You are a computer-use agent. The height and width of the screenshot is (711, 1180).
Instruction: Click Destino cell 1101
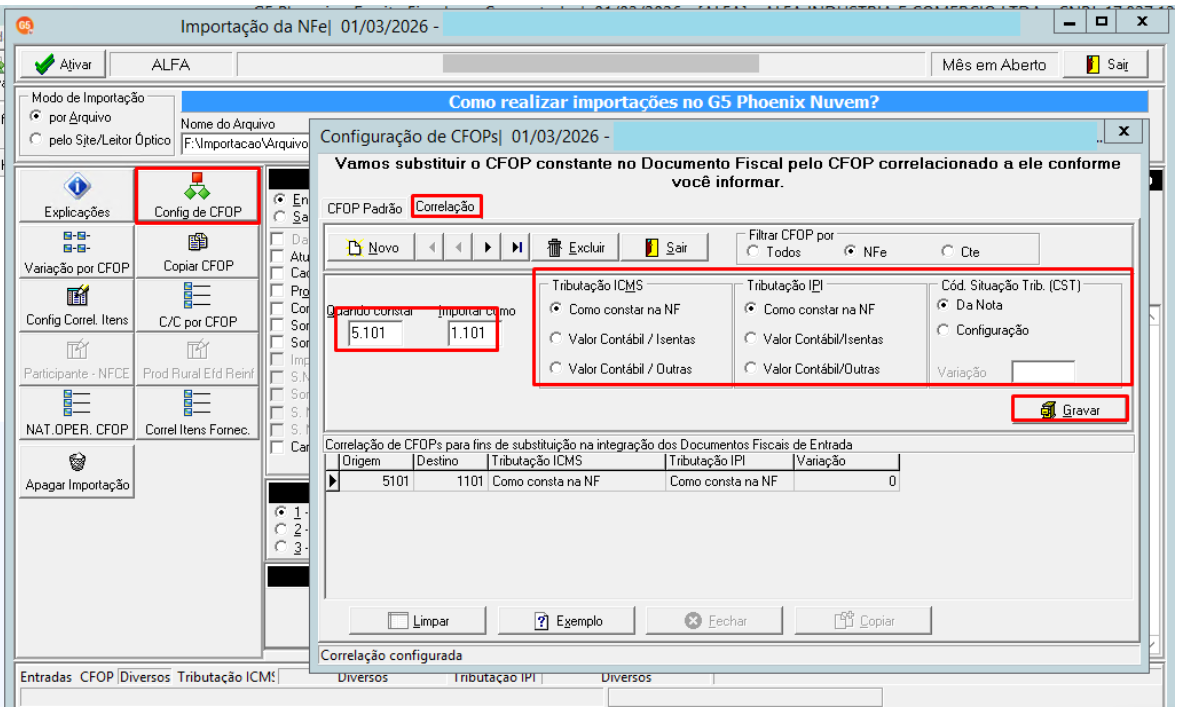coord(451,482)
